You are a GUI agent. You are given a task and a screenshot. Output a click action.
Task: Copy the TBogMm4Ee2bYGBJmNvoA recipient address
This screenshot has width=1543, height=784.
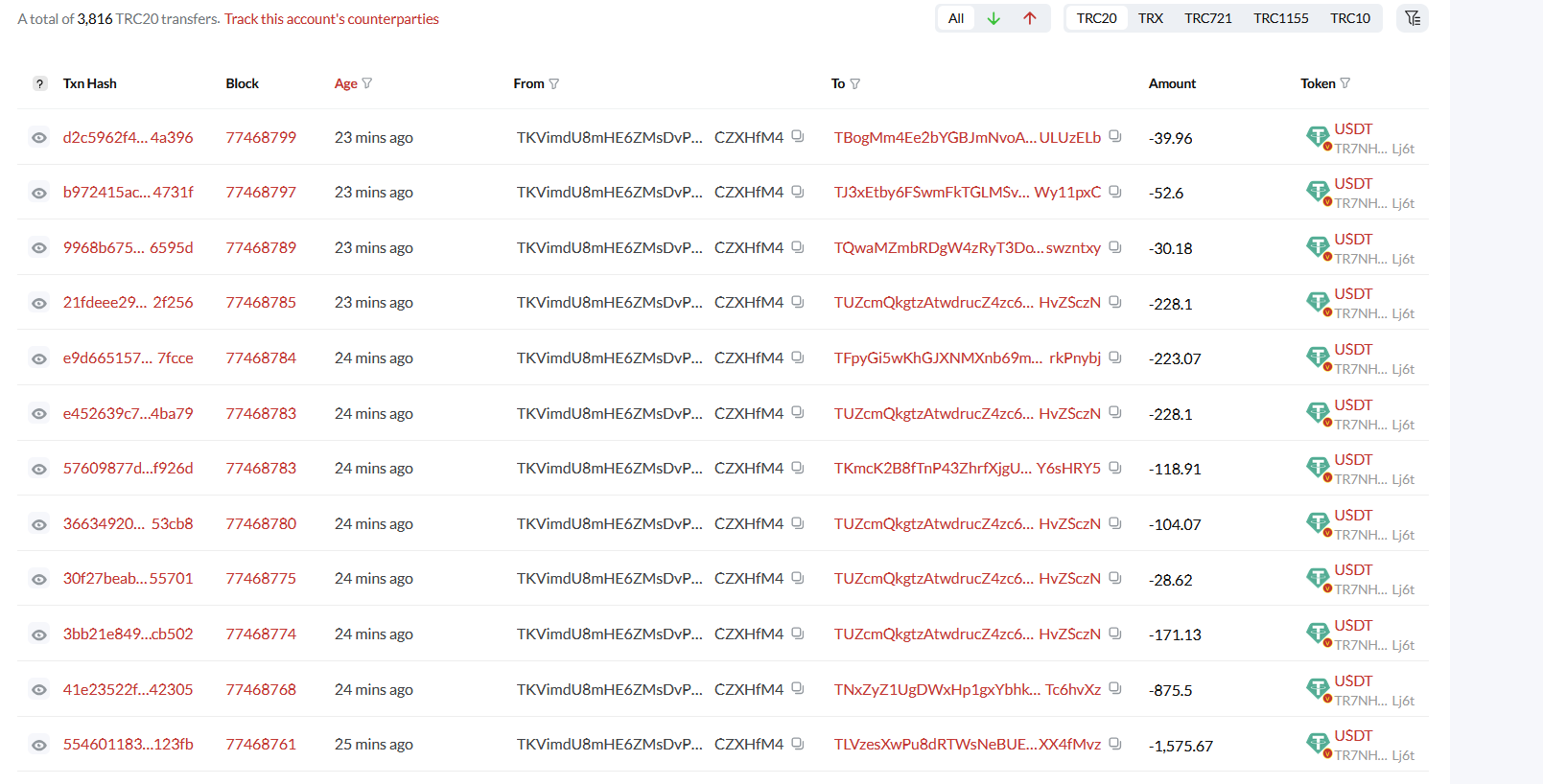1115,136
